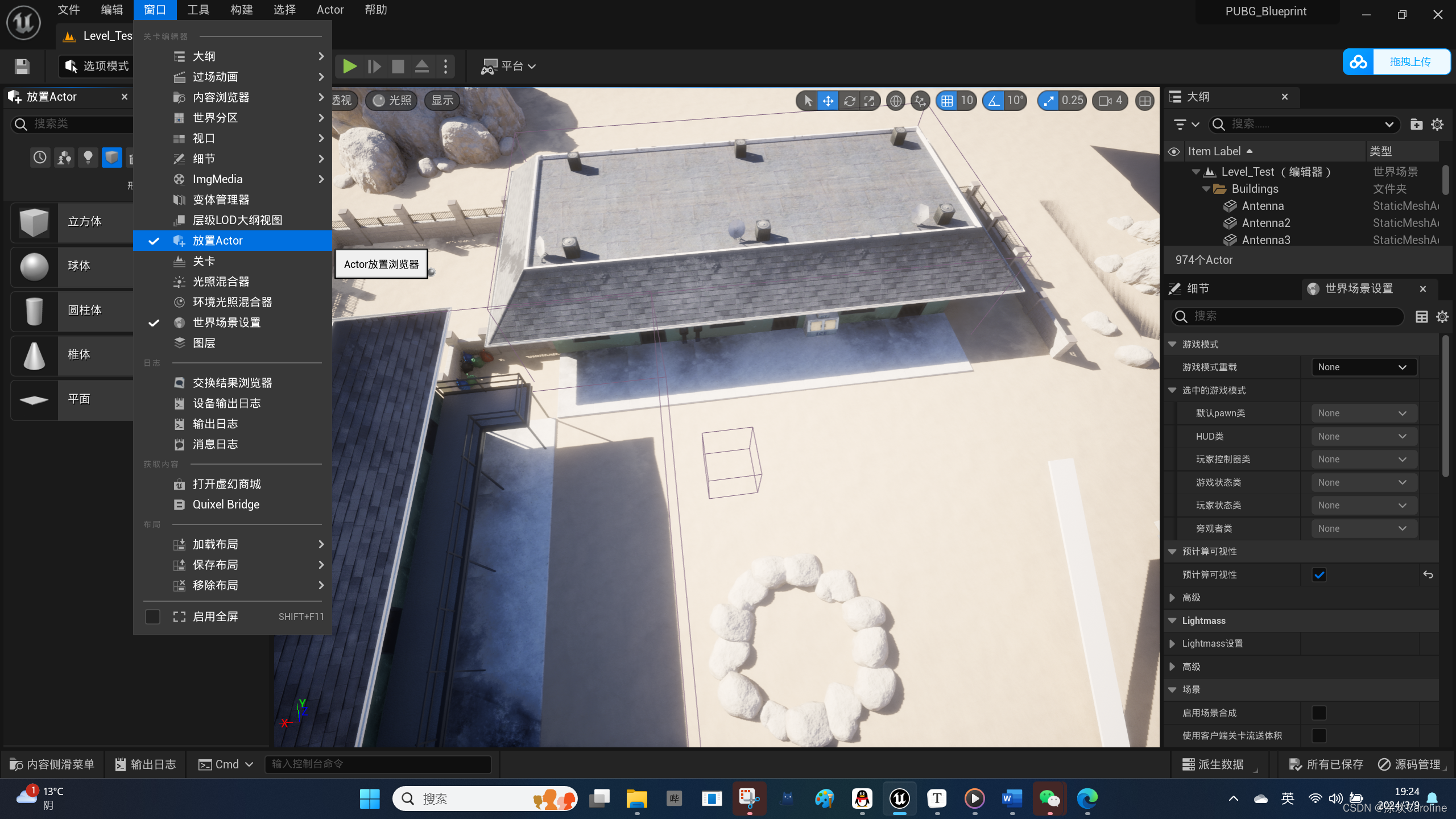Open the 工具 menu in menu bar
The width and height of the screenshot is (1456, 819).
(x=198, y=10)
